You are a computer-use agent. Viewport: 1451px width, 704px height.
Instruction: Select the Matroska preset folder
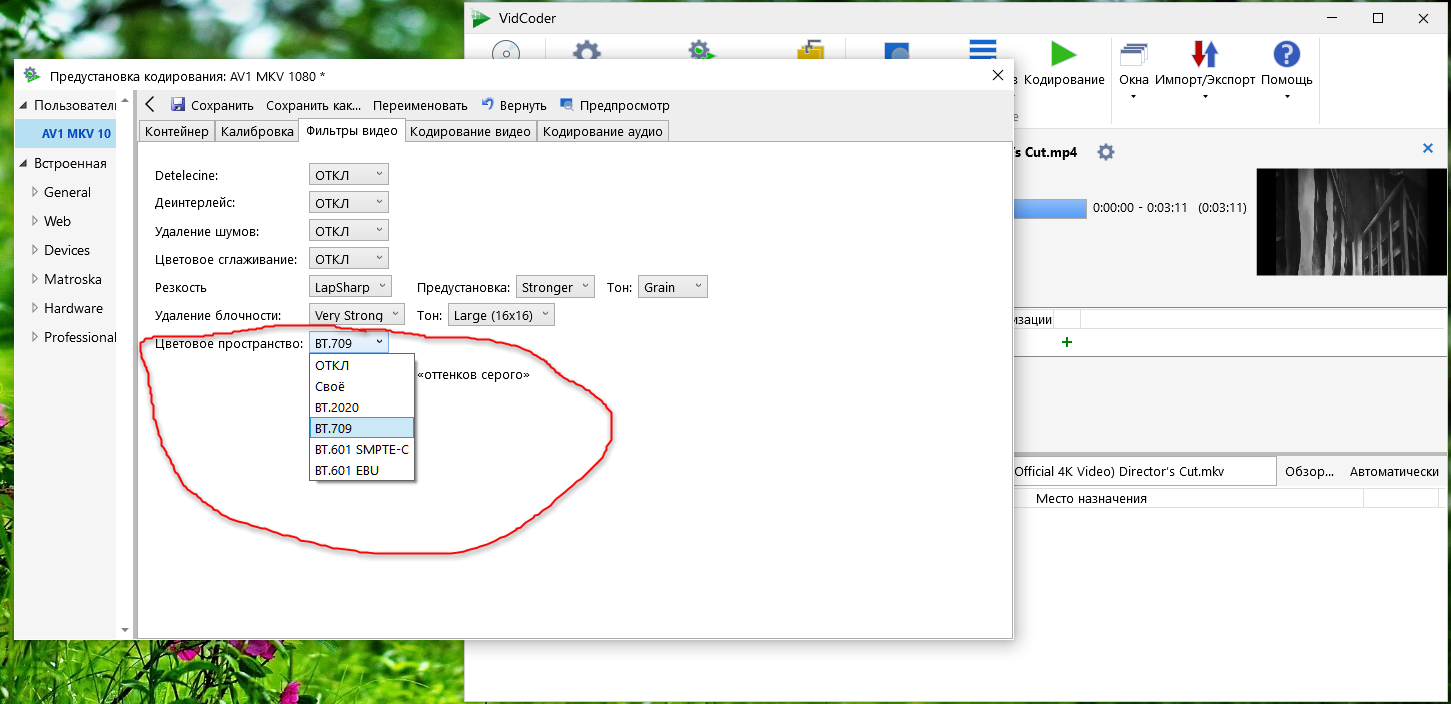pos(73,279)
